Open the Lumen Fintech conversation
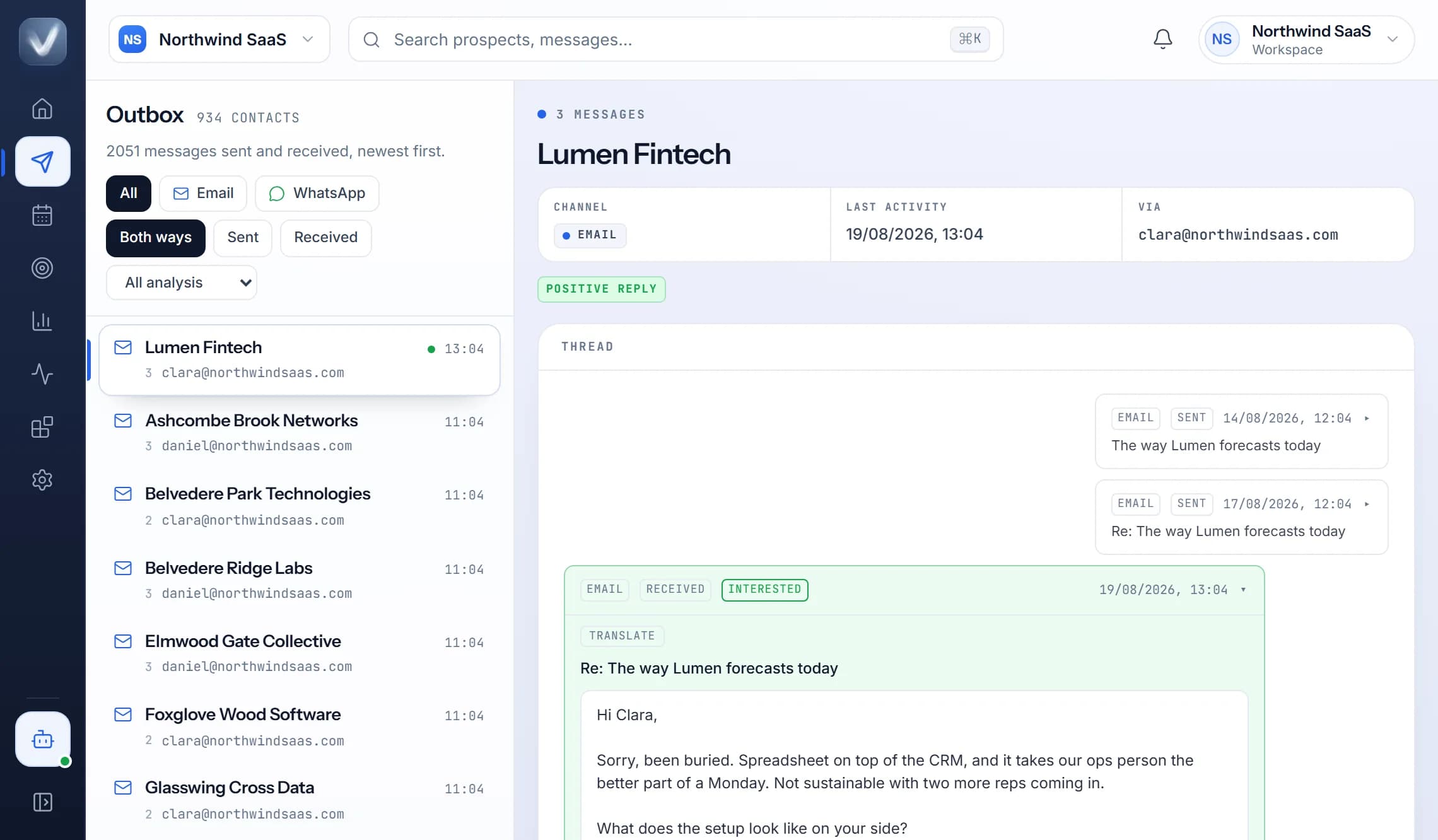Image resolution: width=1438 pixels, height=840 pixels. [x=300, y=360]
